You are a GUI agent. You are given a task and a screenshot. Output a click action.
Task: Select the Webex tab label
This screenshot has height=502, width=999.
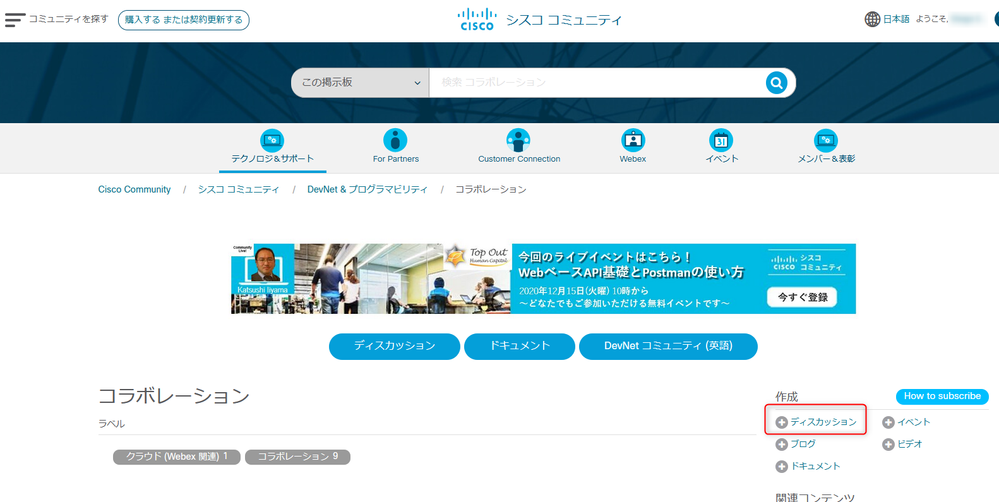(633, 159)
